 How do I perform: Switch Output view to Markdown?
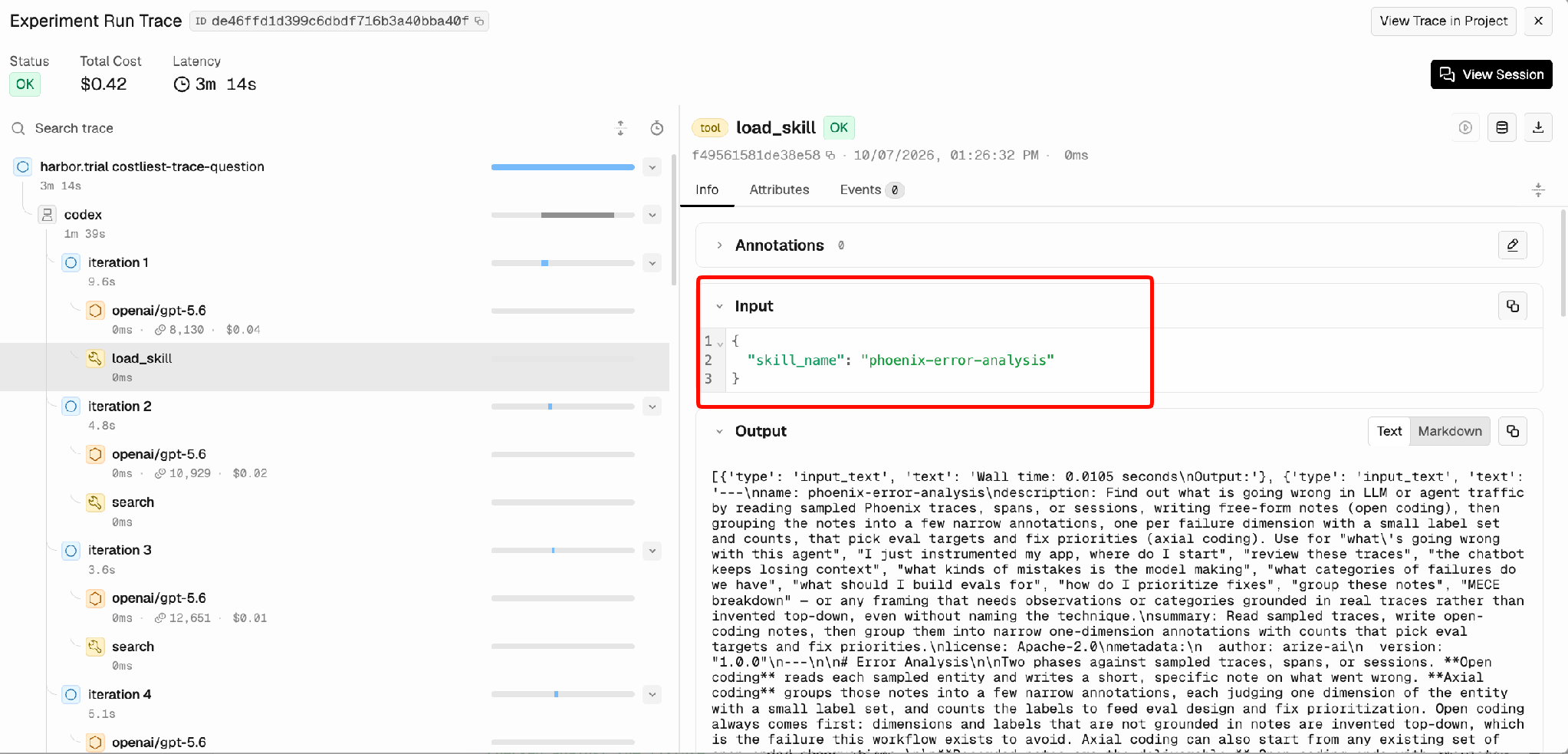(1450, 431)
